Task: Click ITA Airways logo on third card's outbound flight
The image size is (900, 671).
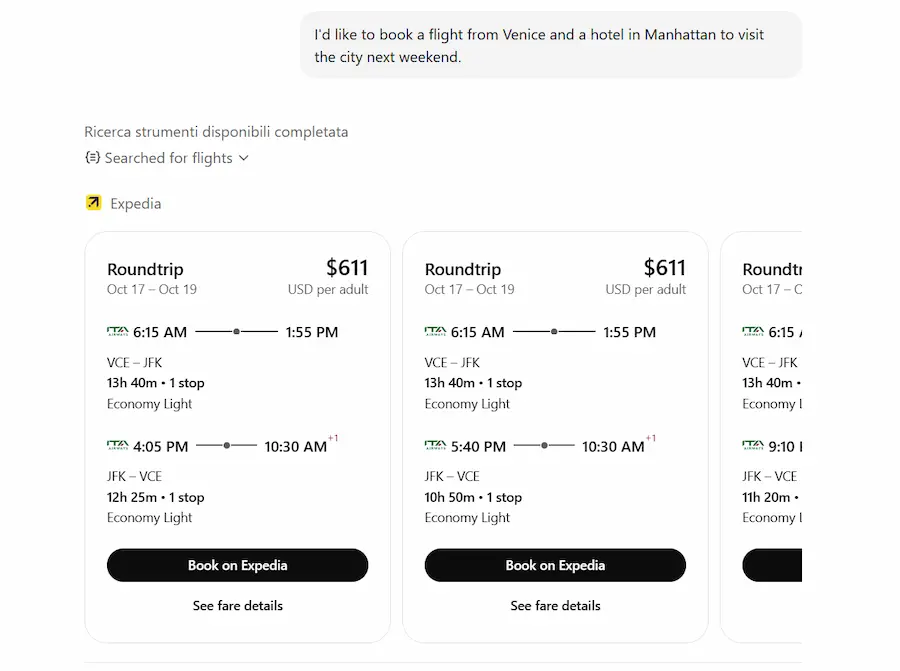Action: 753,331
